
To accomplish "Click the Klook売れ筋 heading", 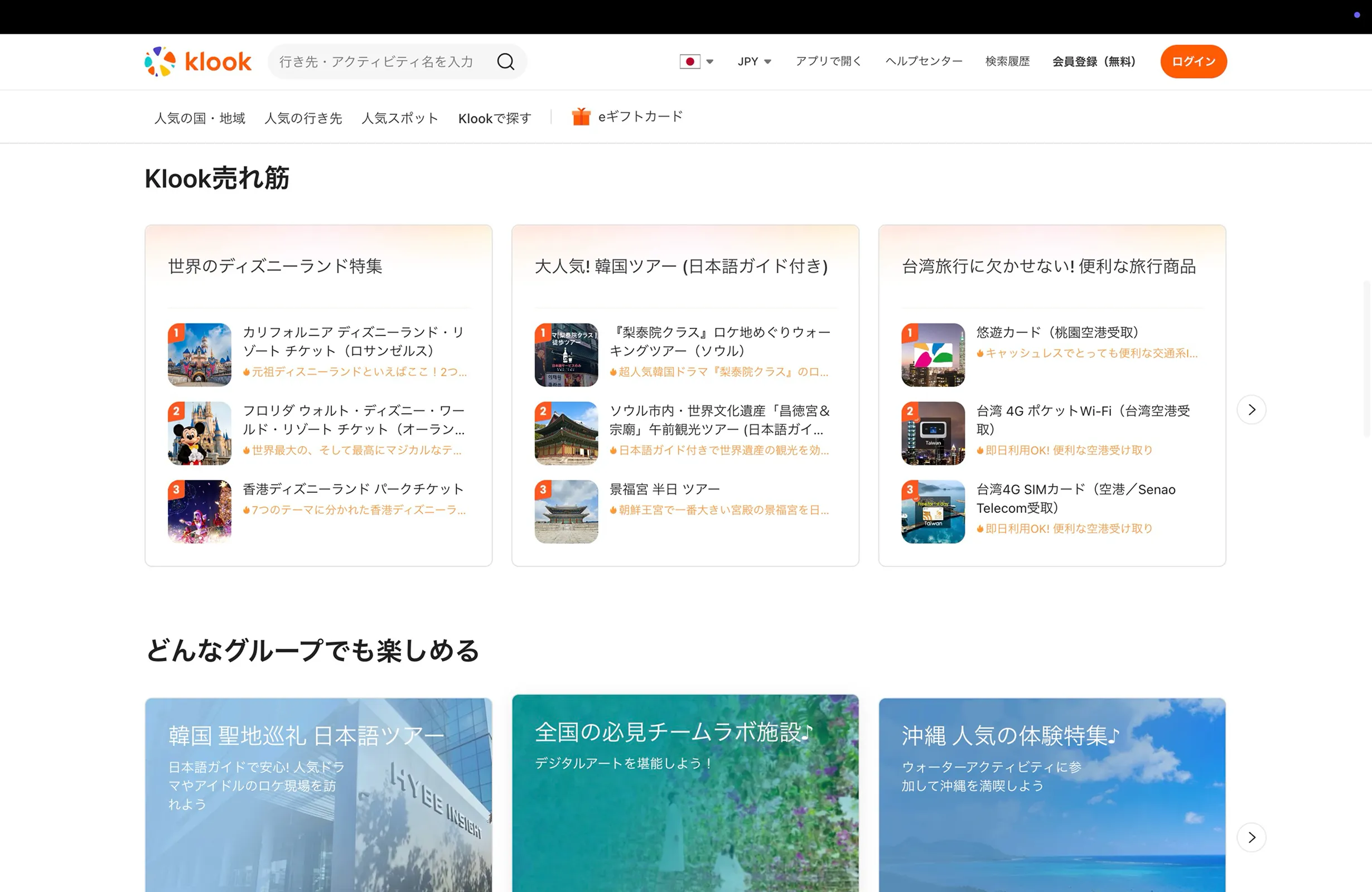I will tap(217, 178).
